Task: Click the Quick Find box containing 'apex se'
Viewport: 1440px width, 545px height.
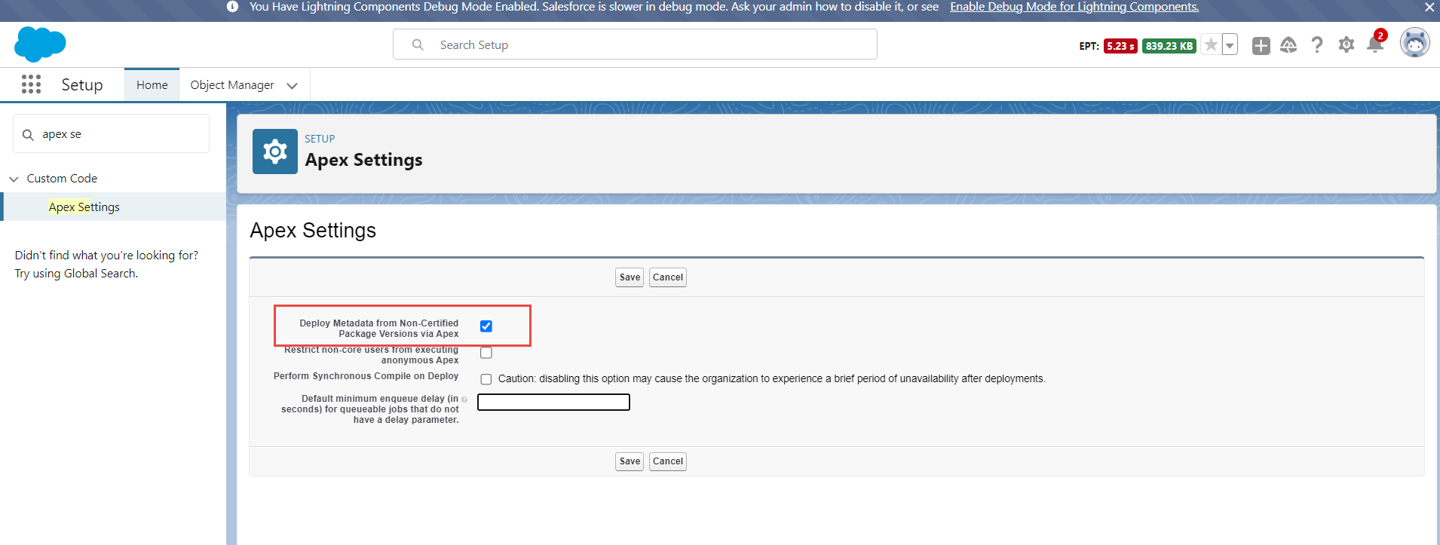Action: (x=111, y=134)
